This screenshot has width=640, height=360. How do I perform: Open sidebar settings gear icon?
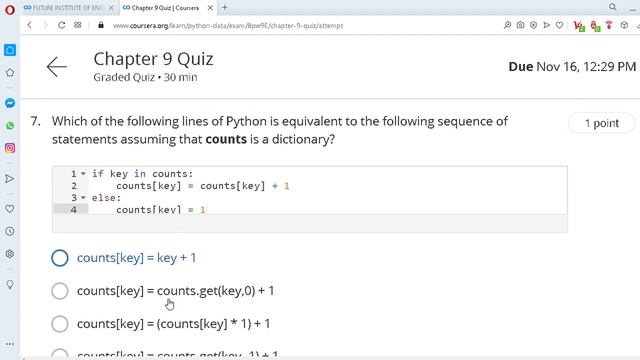pos(10,254)
